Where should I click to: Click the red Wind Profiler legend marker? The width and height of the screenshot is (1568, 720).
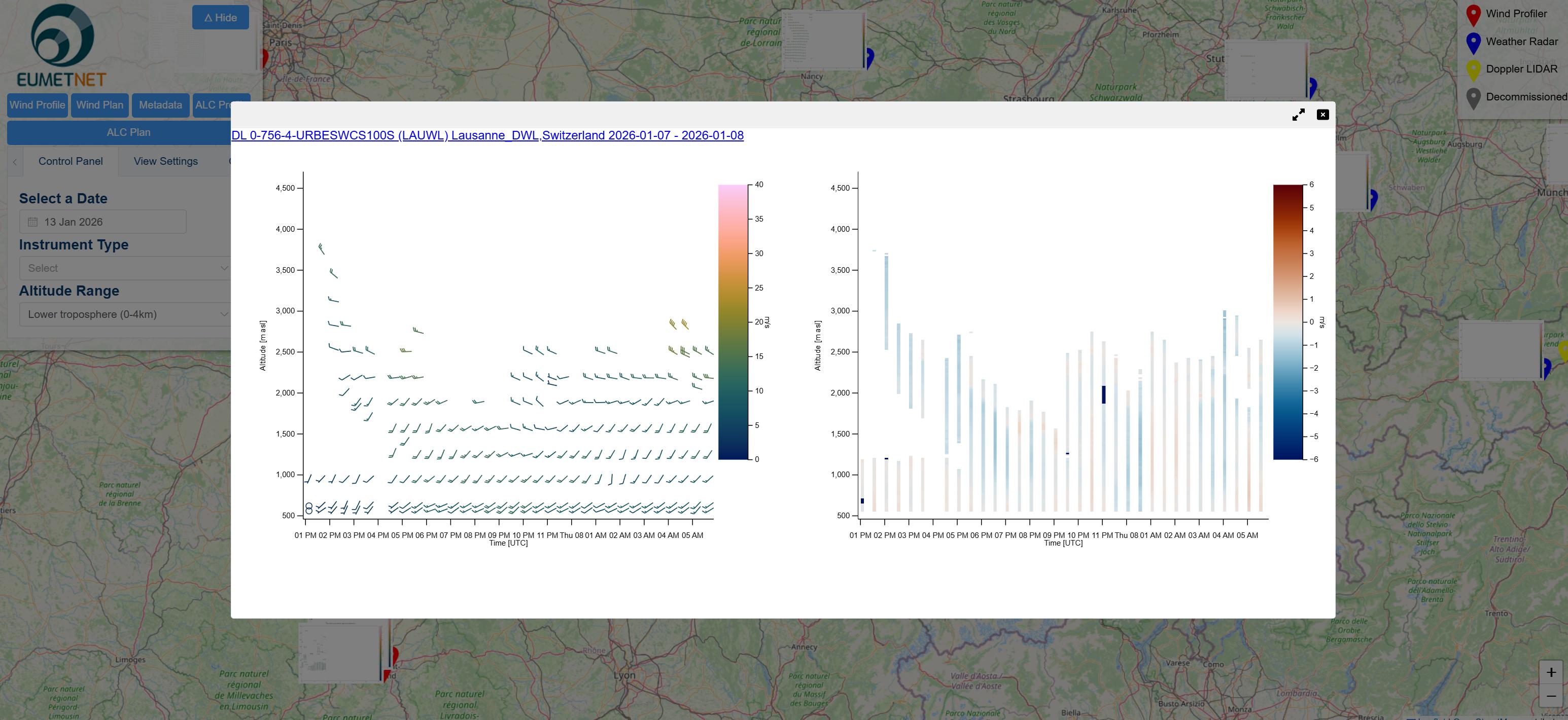[x=1473, y=15]
